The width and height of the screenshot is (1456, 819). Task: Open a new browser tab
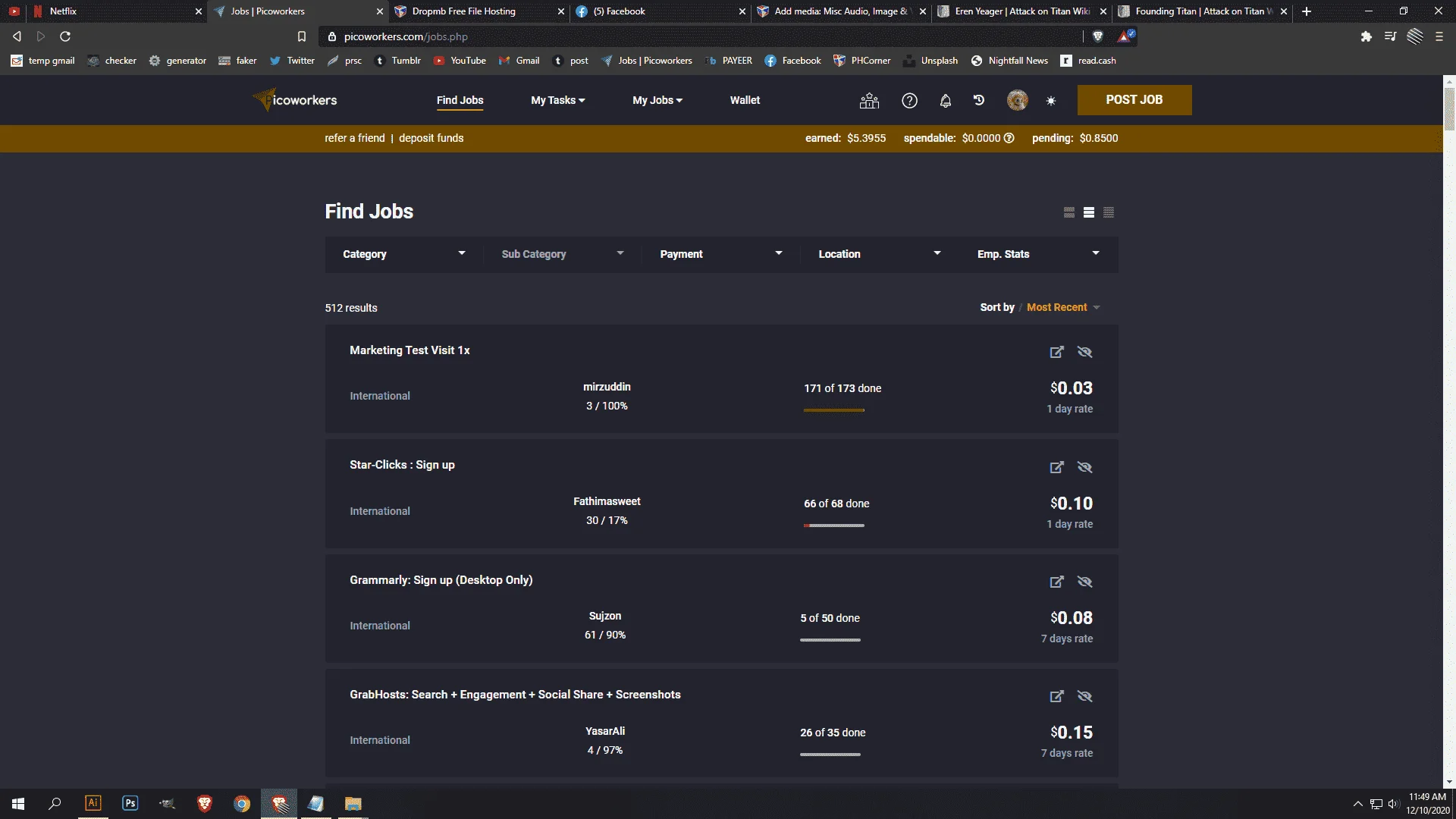[1306, 11]
